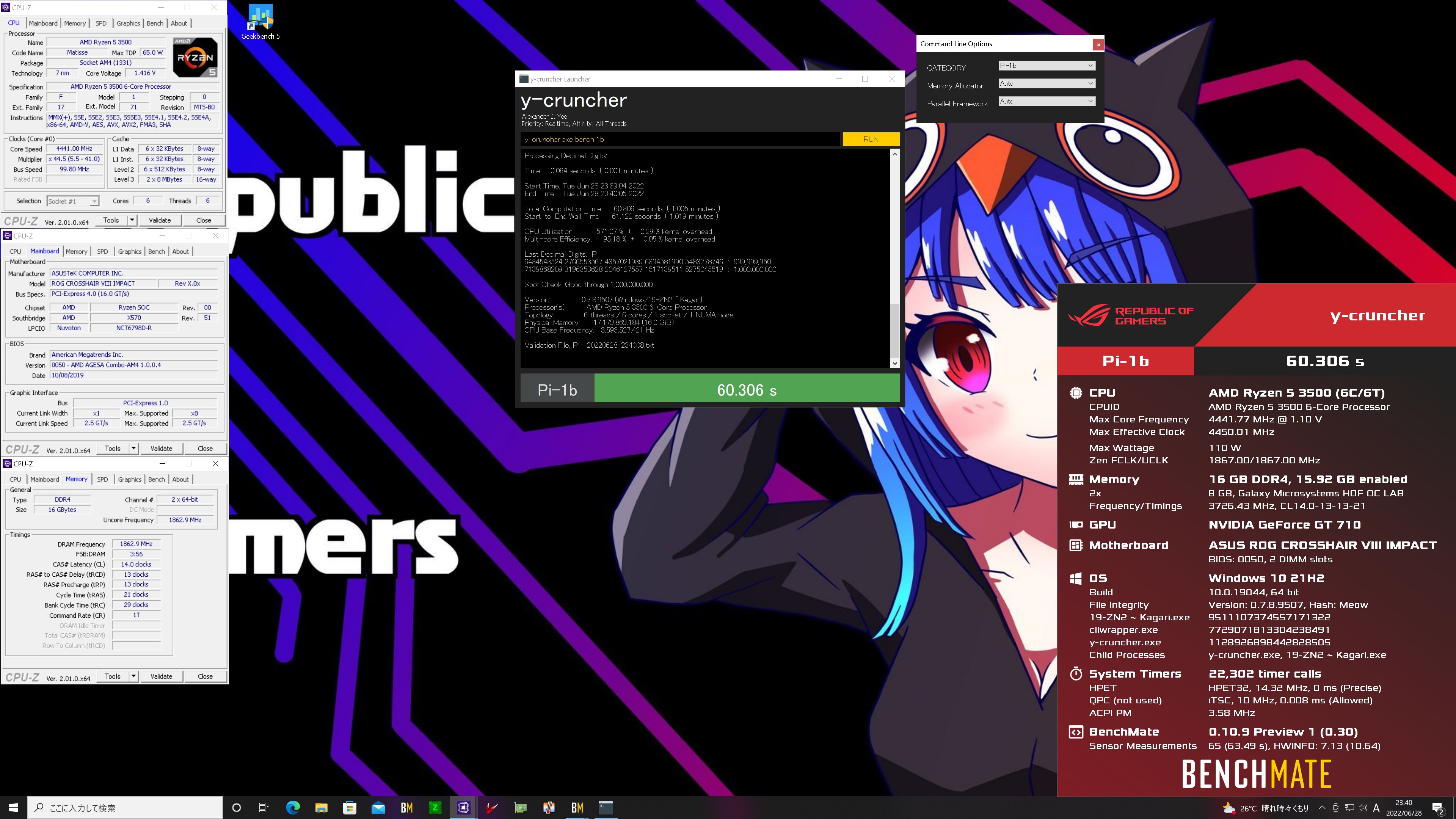Click the green circuit board taskbar icon
The height and width of the screenshot is (819, 1456).
521,808
